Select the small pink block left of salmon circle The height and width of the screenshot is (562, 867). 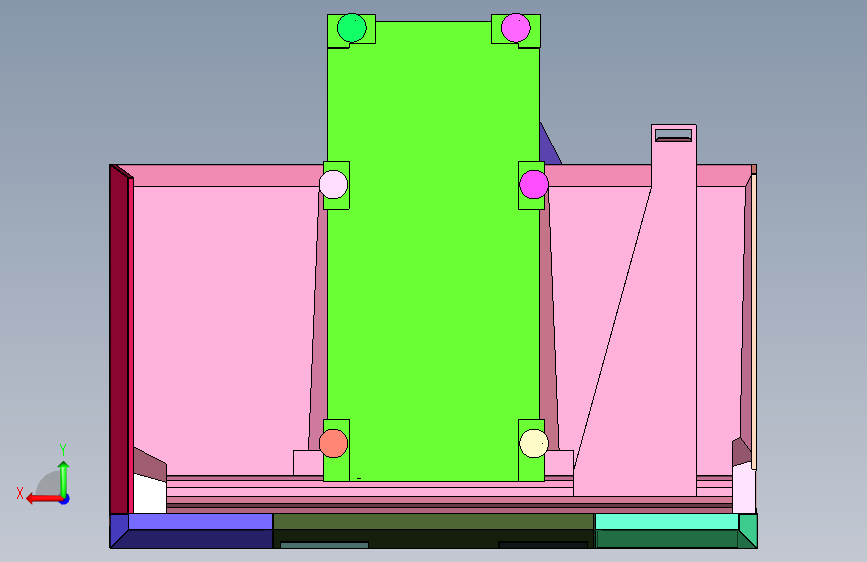(x=308, y=463)
